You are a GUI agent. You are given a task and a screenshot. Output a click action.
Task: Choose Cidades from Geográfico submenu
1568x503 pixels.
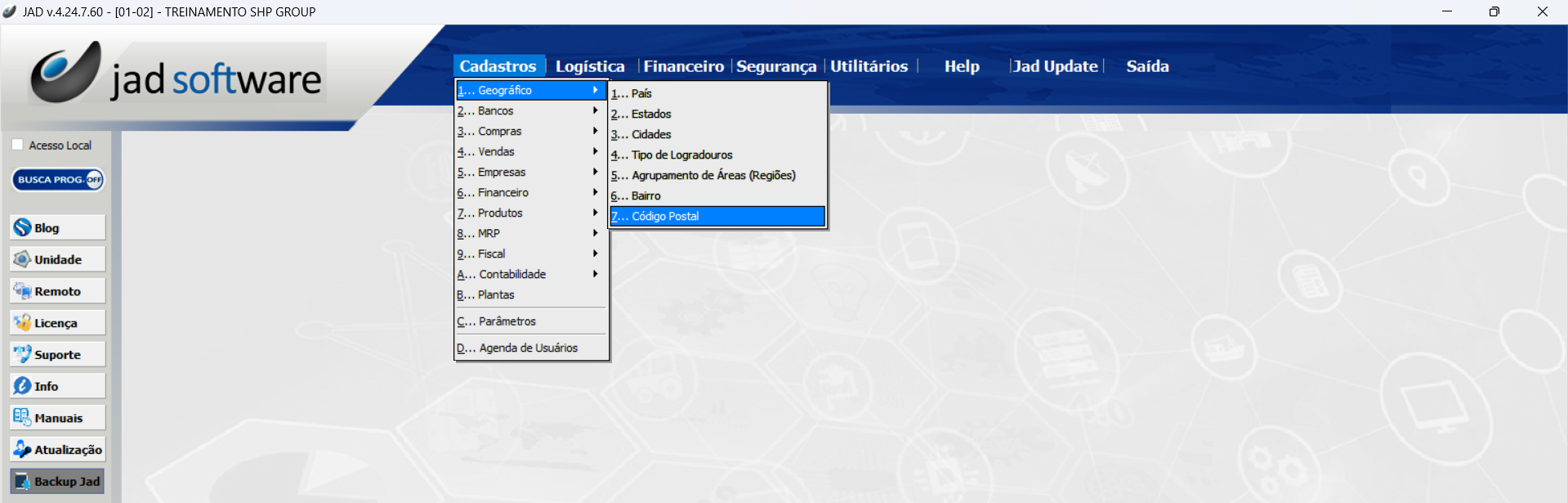tap(651, 134)
